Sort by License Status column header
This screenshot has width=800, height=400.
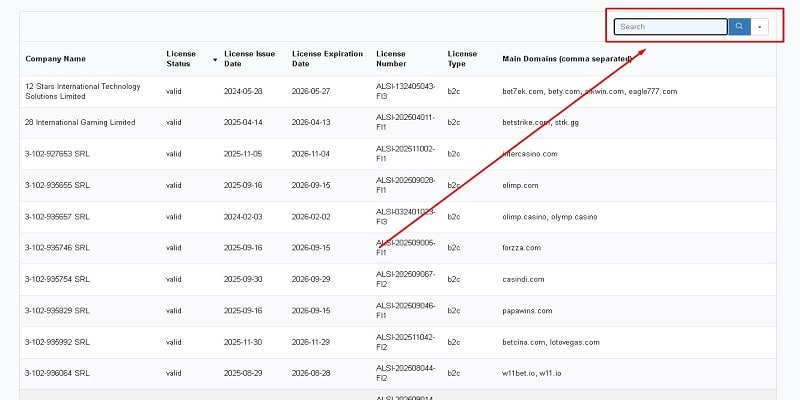pos(181,59)
